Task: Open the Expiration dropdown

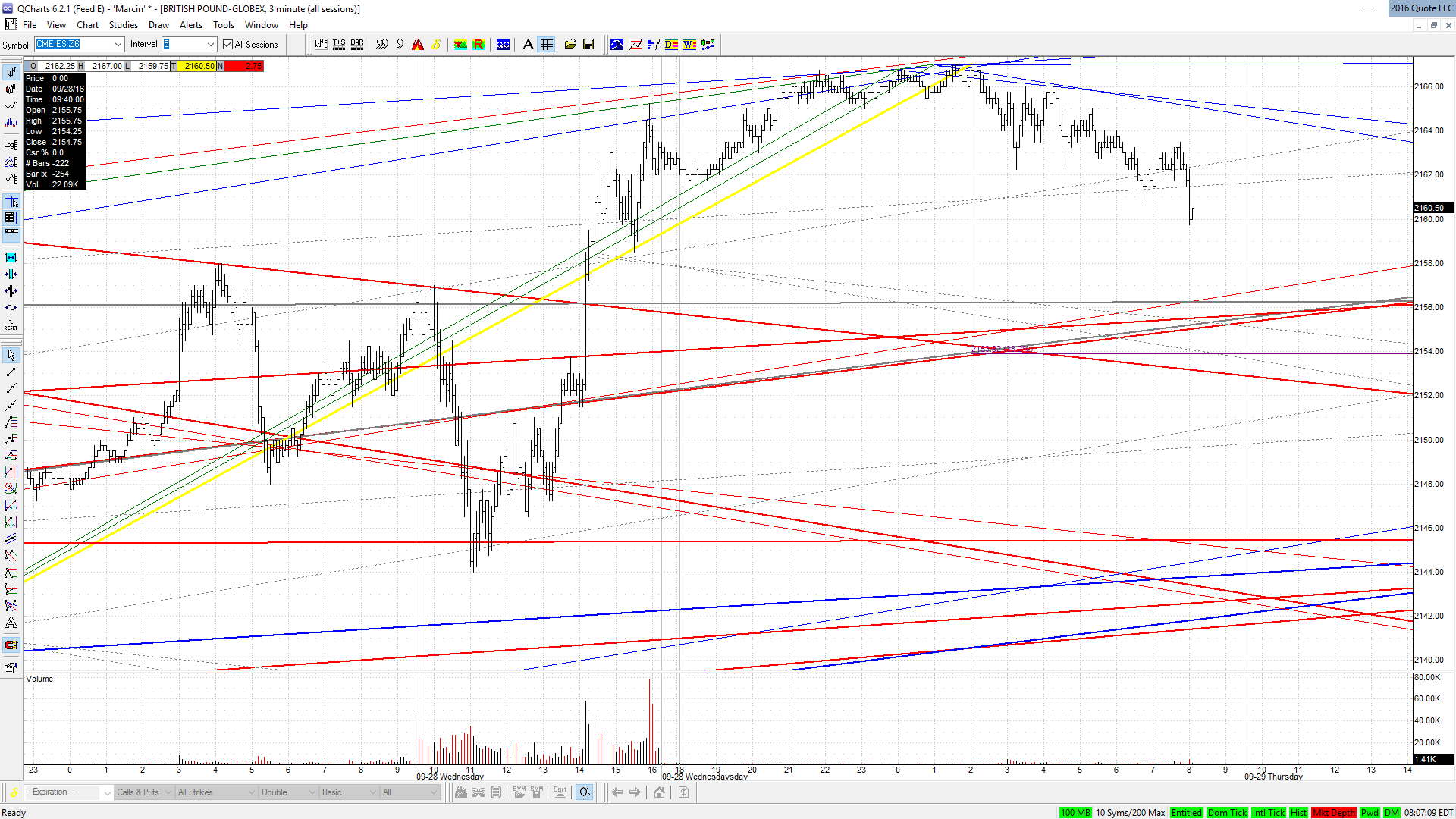Action: 67,792
